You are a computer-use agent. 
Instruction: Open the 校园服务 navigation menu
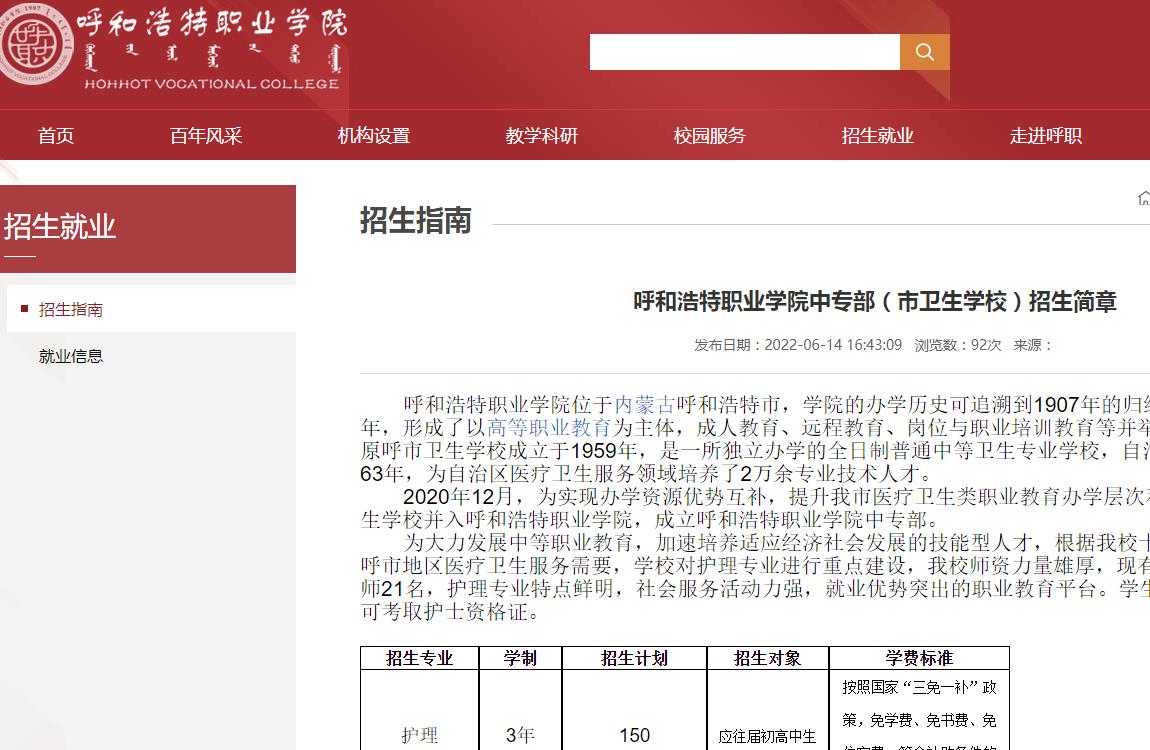710,136
